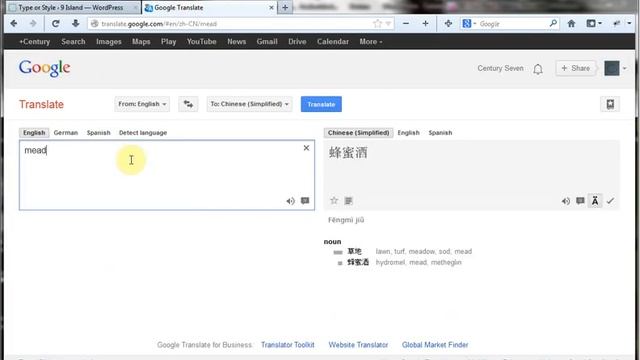Click 'Century Seven' account name

500,68
